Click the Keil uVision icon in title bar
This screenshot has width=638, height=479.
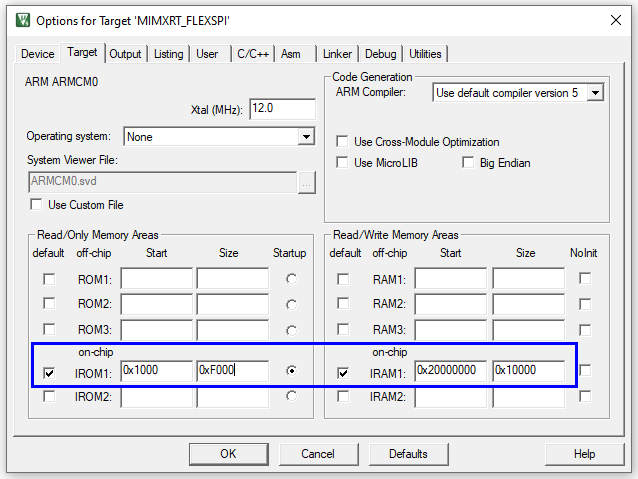pyautogui.click(x=23, y=20)
